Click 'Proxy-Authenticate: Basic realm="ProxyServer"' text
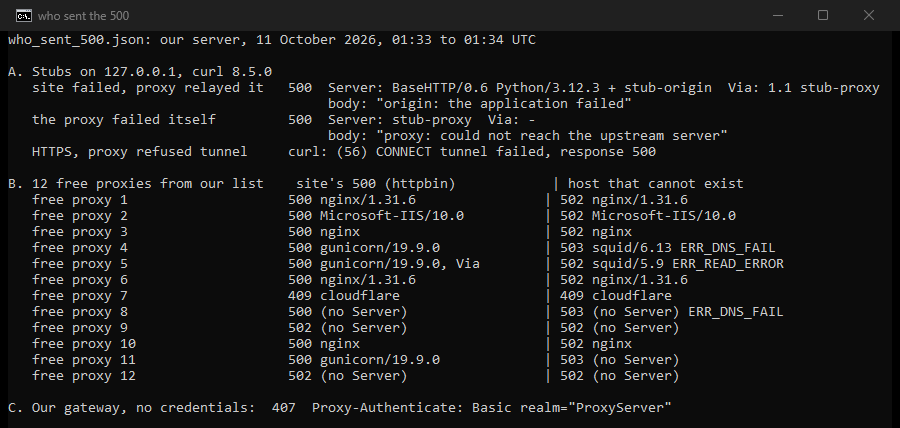This screenshot has height=428, width=900. click(492, 408)
